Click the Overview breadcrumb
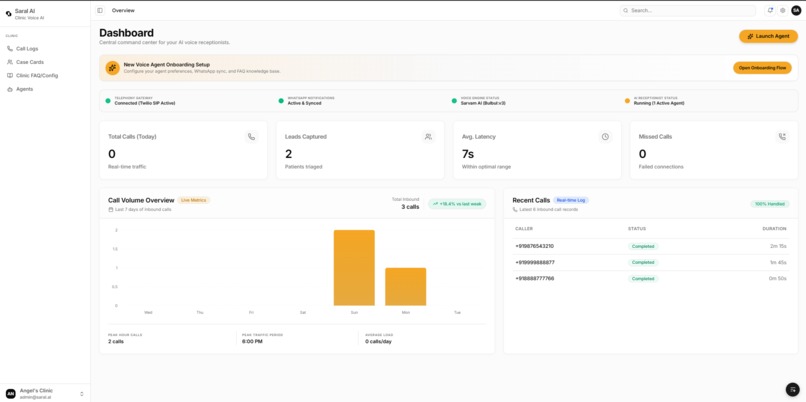The width and height of the screenshot is (806, 402). 123,10
